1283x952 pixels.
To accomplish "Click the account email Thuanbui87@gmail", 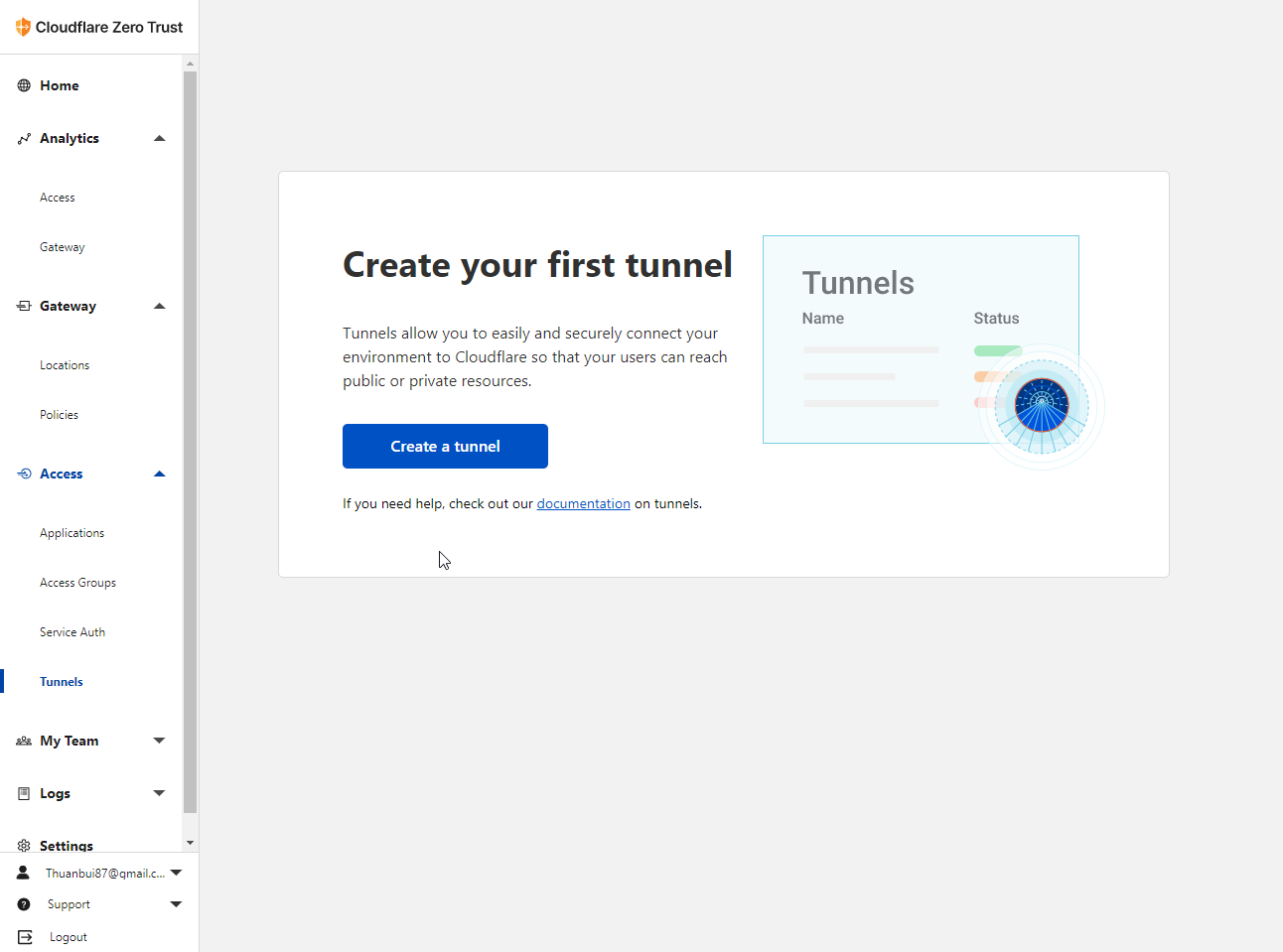I will 105,874.
